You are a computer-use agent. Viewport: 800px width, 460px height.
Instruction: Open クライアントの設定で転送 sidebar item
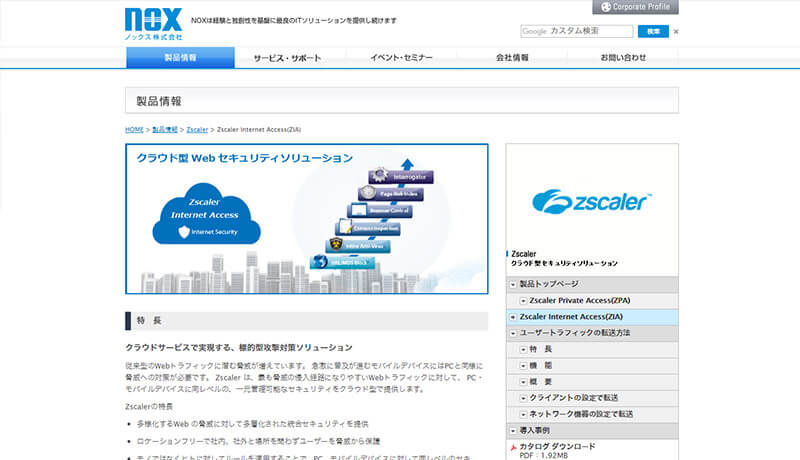(592, 398)
